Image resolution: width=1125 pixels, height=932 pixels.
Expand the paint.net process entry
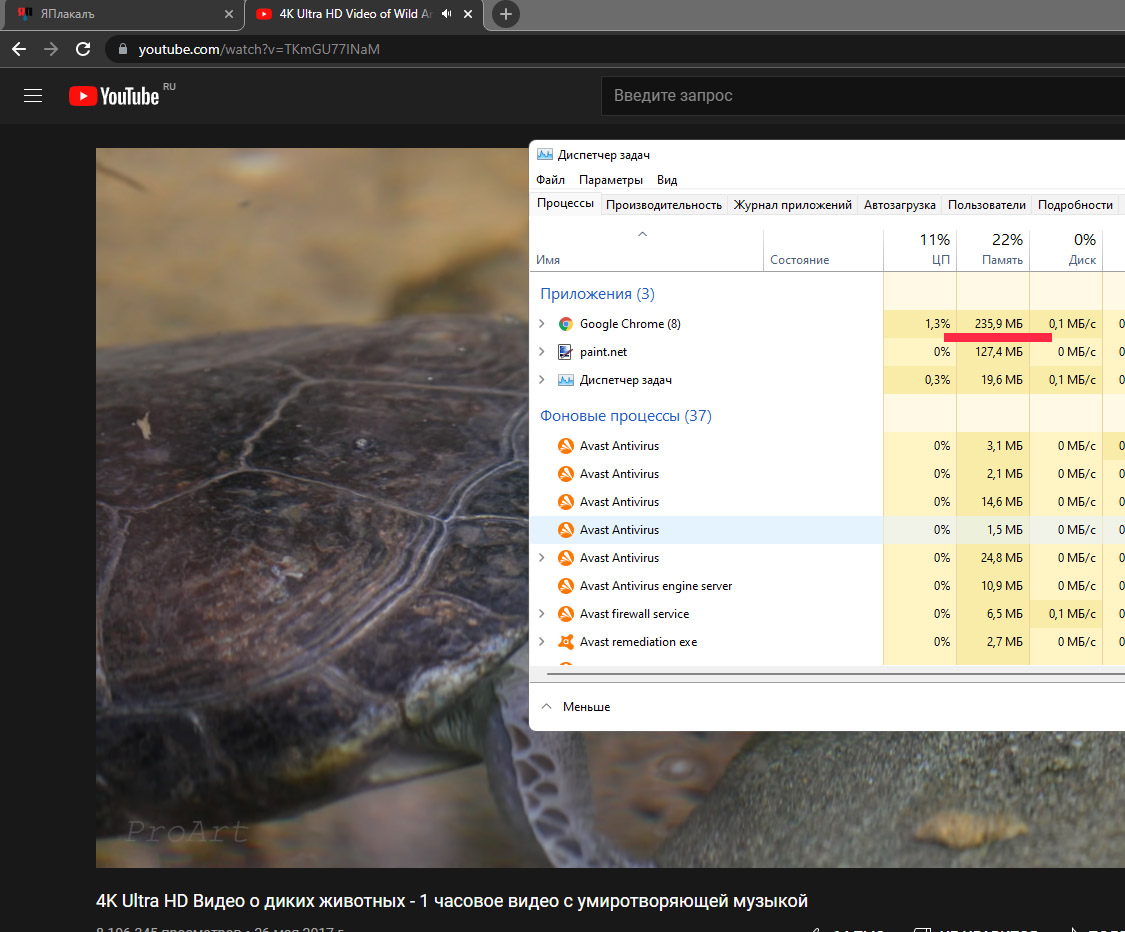click(542, 352)
